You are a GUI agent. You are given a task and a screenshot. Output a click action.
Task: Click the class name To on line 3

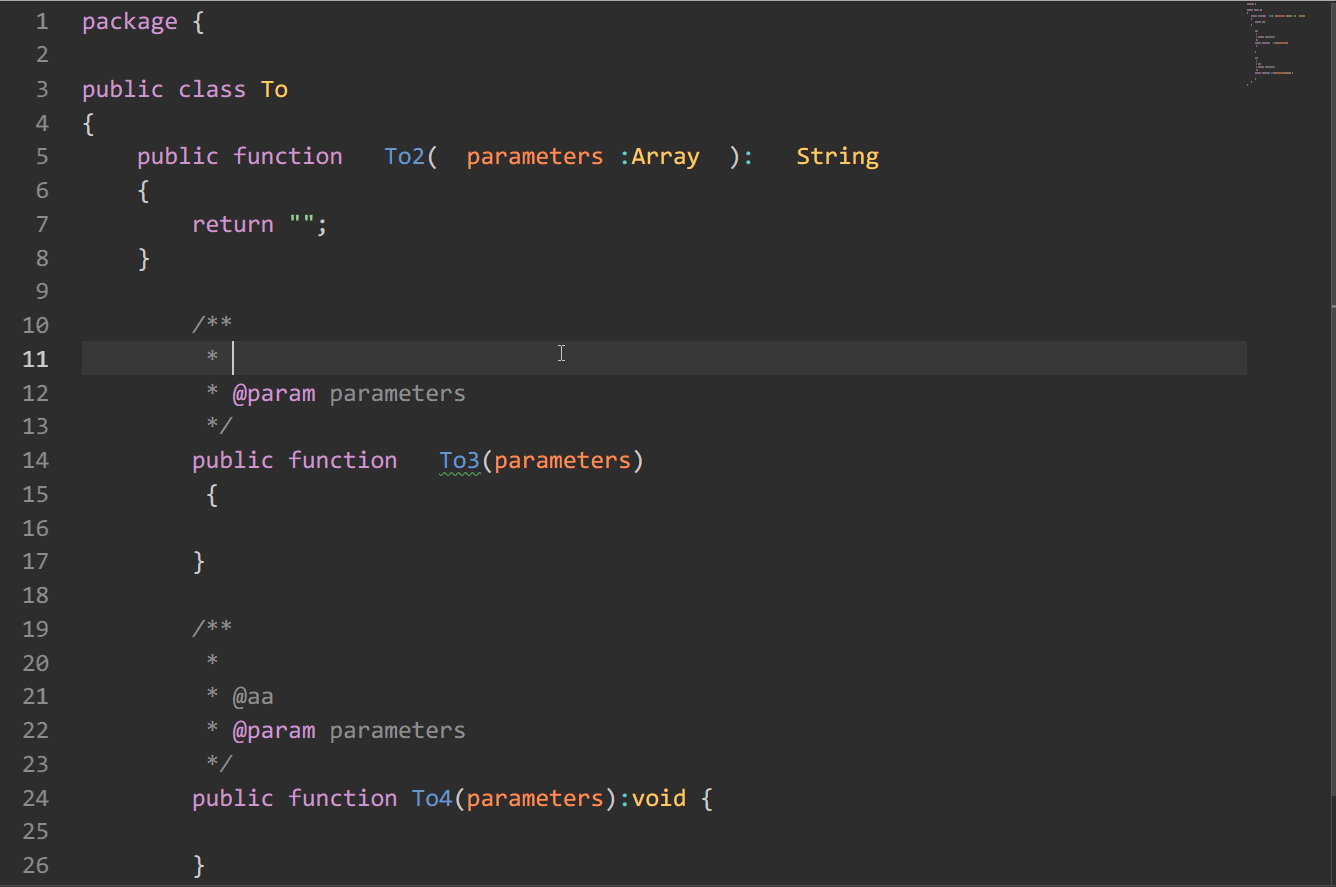(x=274, y=90)
